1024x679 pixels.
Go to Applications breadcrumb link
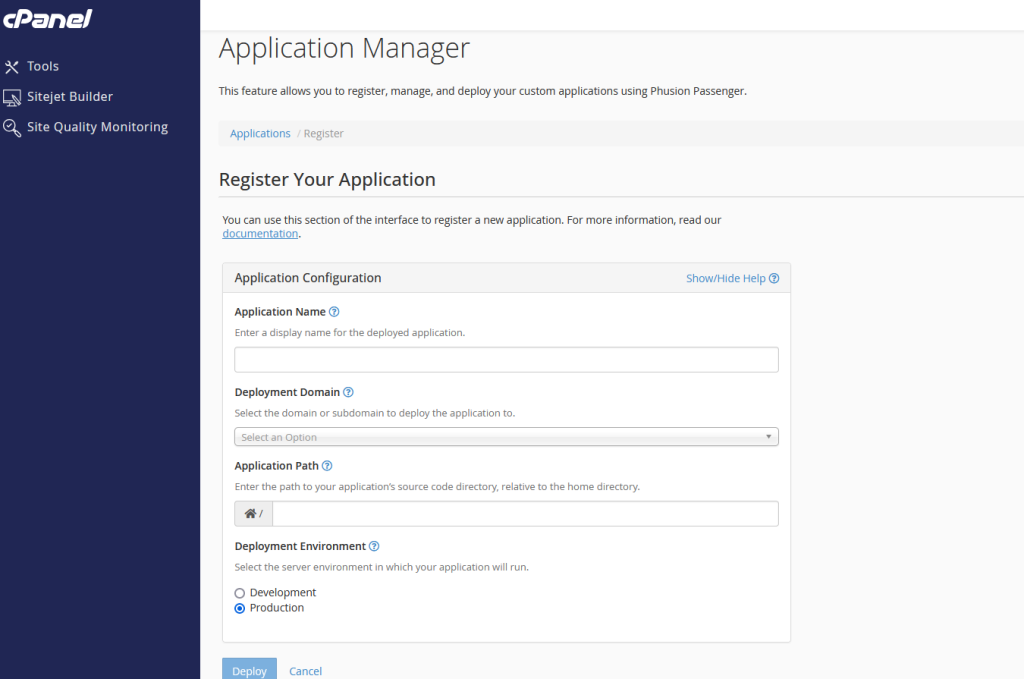[x=260, y=134]
